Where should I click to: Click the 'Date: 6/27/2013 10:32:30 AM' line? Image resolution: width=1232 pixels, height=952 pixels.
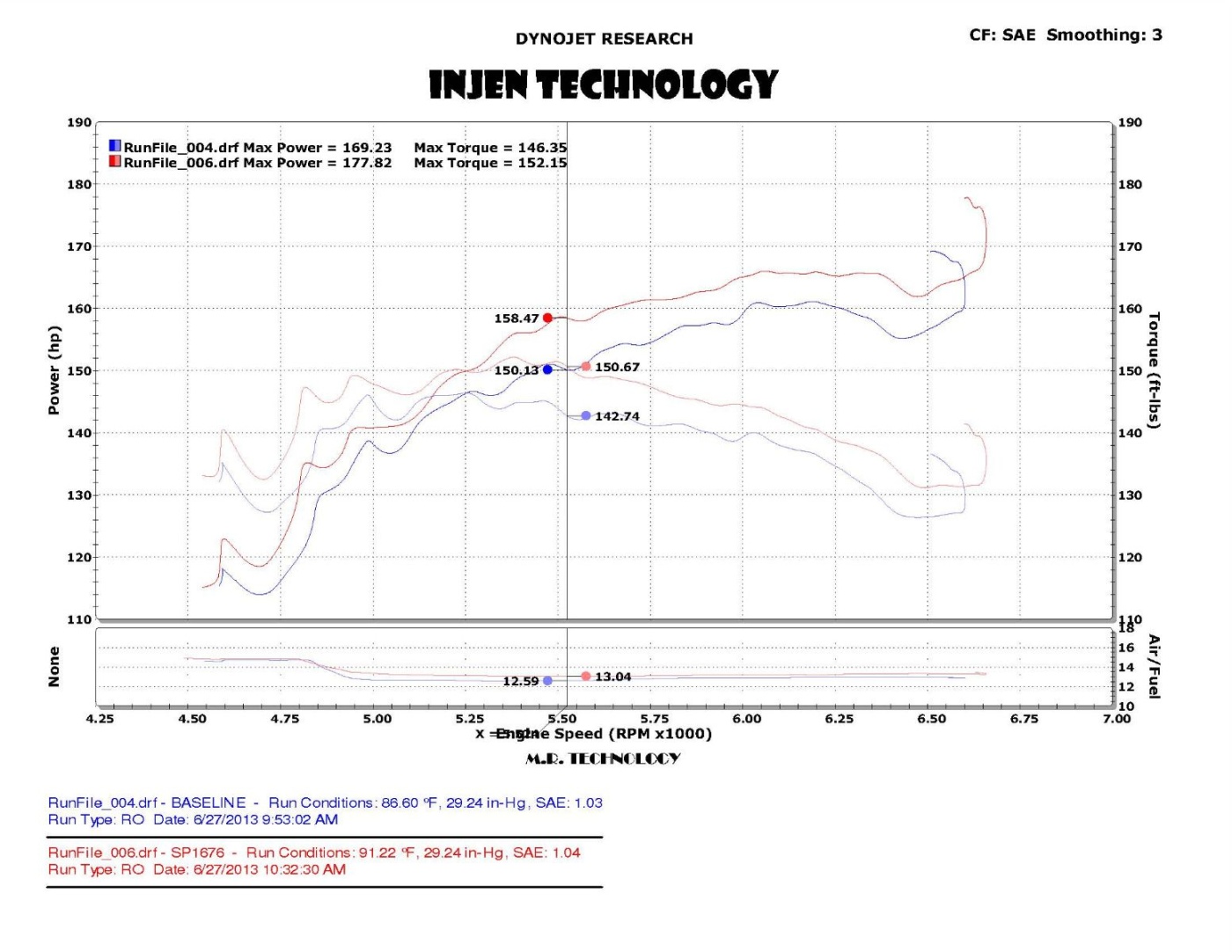pyautogui.click(x=250, y=869)
